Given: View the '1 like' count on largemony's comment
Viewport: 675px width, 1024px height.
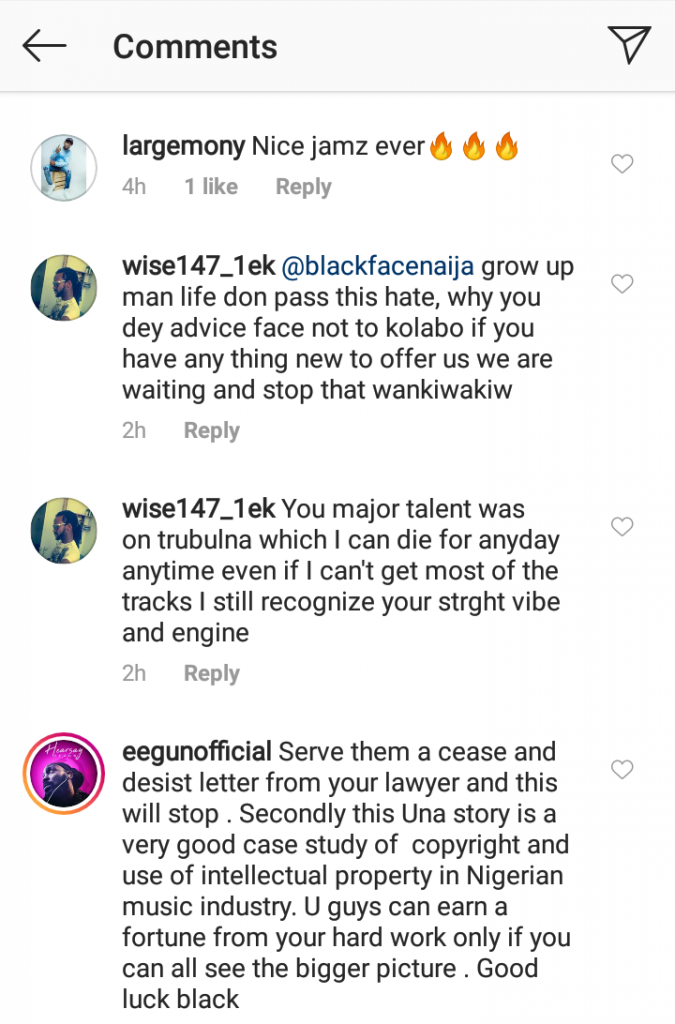Looking at the screenshot, I should click(211, 187).
